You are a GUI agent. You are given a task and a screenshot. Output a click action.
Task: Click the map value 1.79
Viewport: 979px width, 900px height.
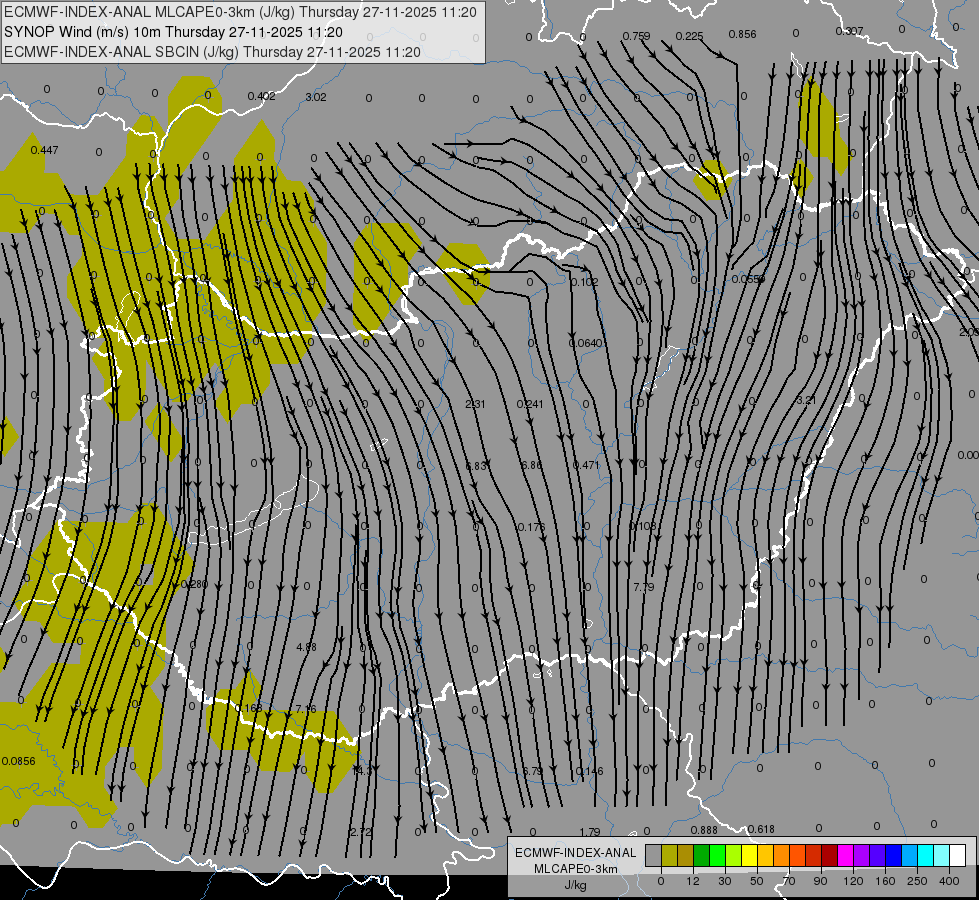(x=589, y=832)
